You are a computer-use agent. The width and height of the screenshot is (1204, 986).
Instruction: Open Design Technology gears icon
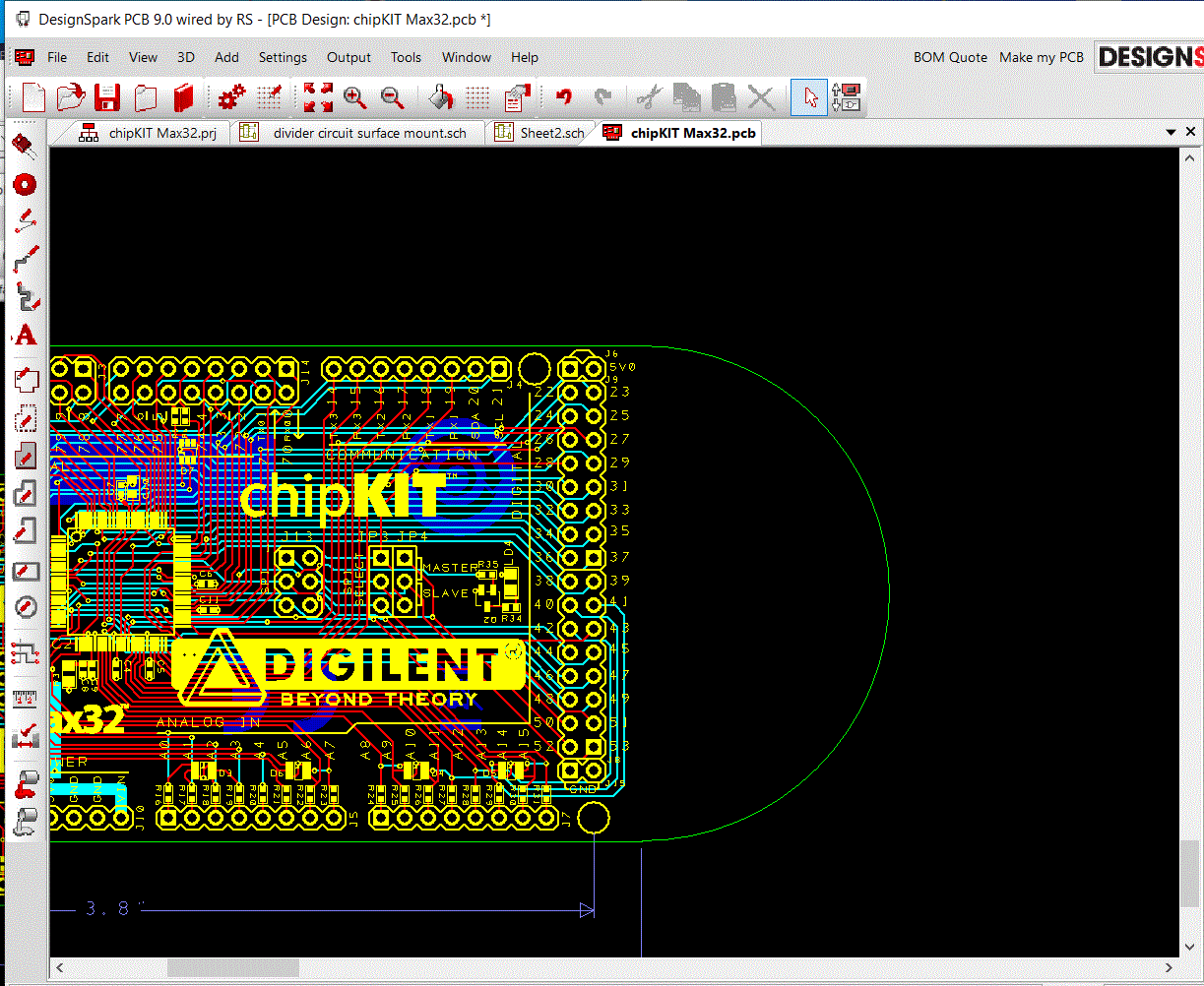coord(231,97)
